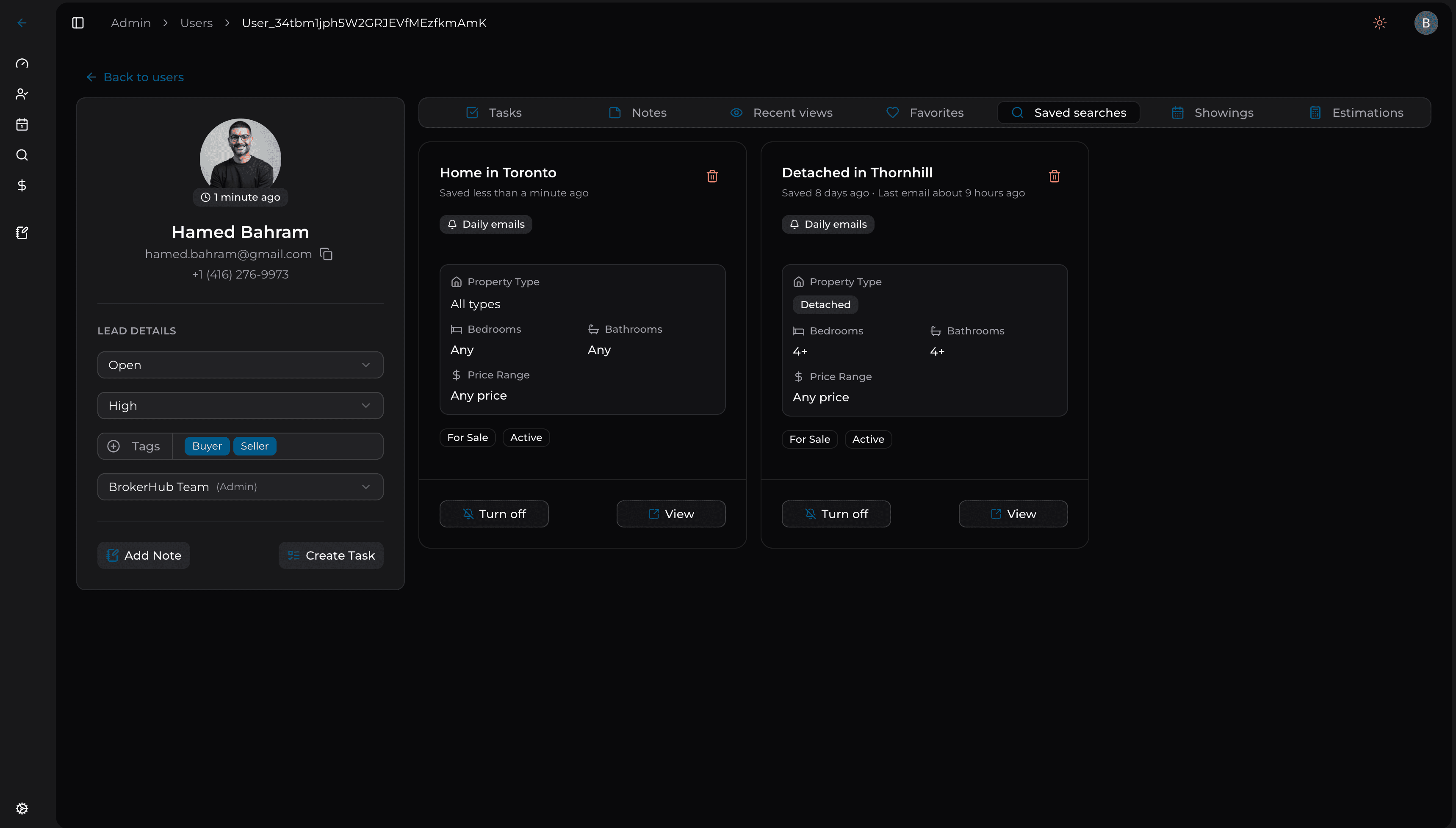
Task: Open the High priority dropdown
Action: pos(240,406)
